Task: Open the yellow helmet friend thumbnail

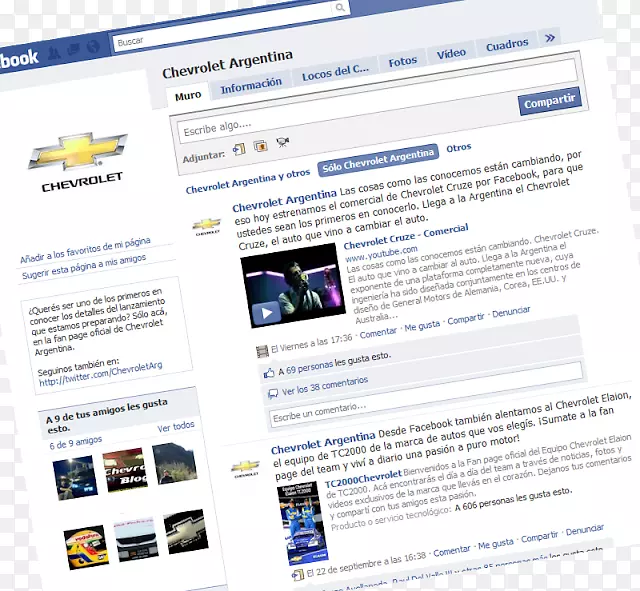Action: coord(86,547)
